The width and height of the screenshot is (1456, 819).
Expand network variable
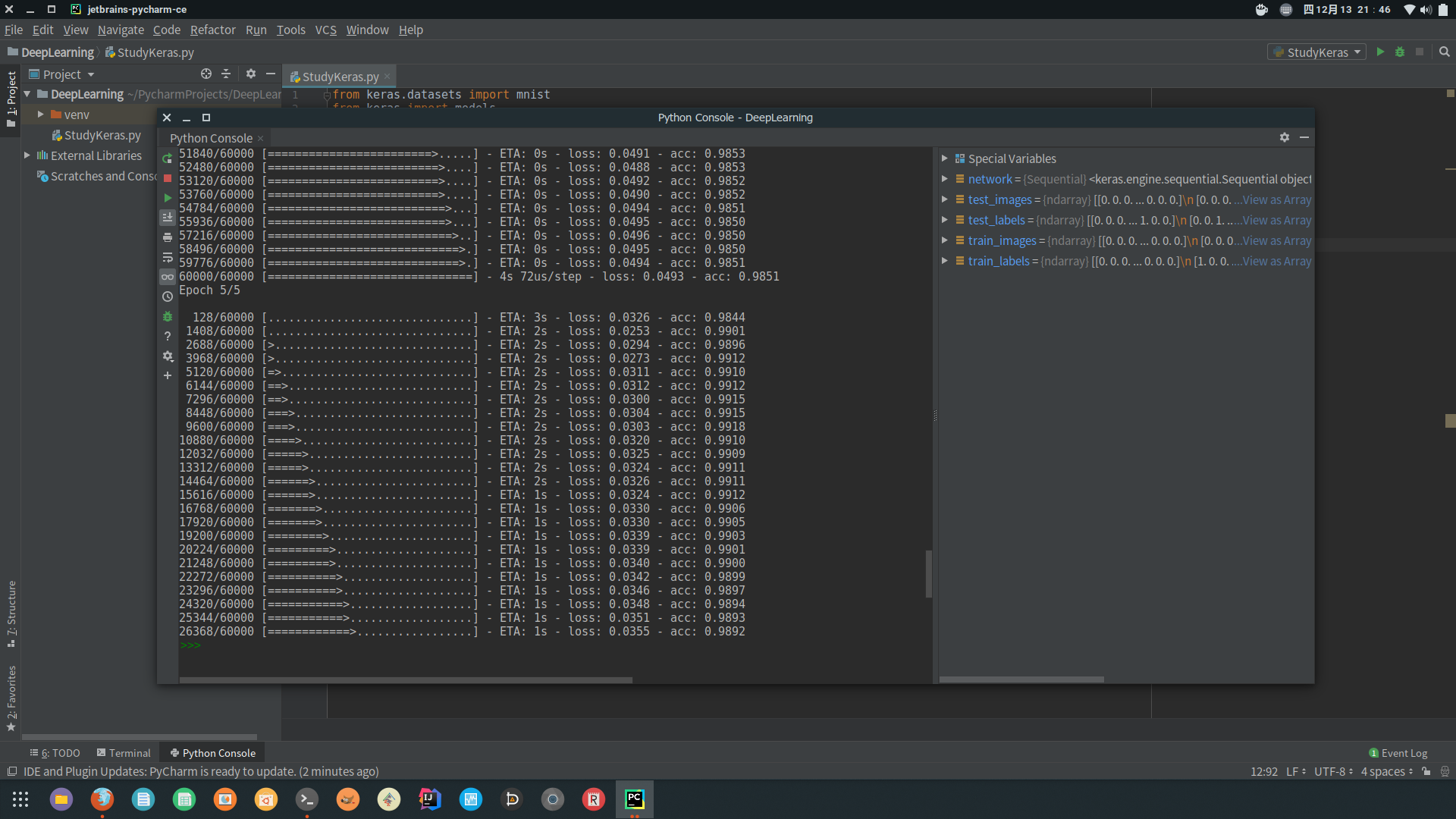(x=945, y=179)
